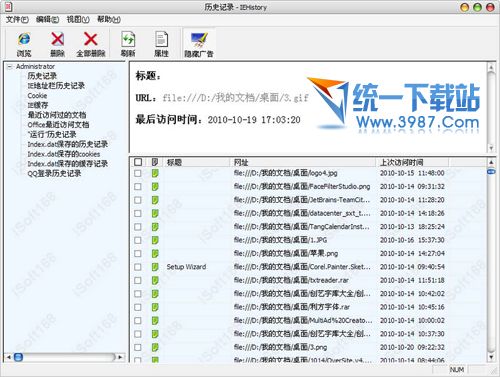Click the tree horizontal scrollbar thumb

click(19, 357)
